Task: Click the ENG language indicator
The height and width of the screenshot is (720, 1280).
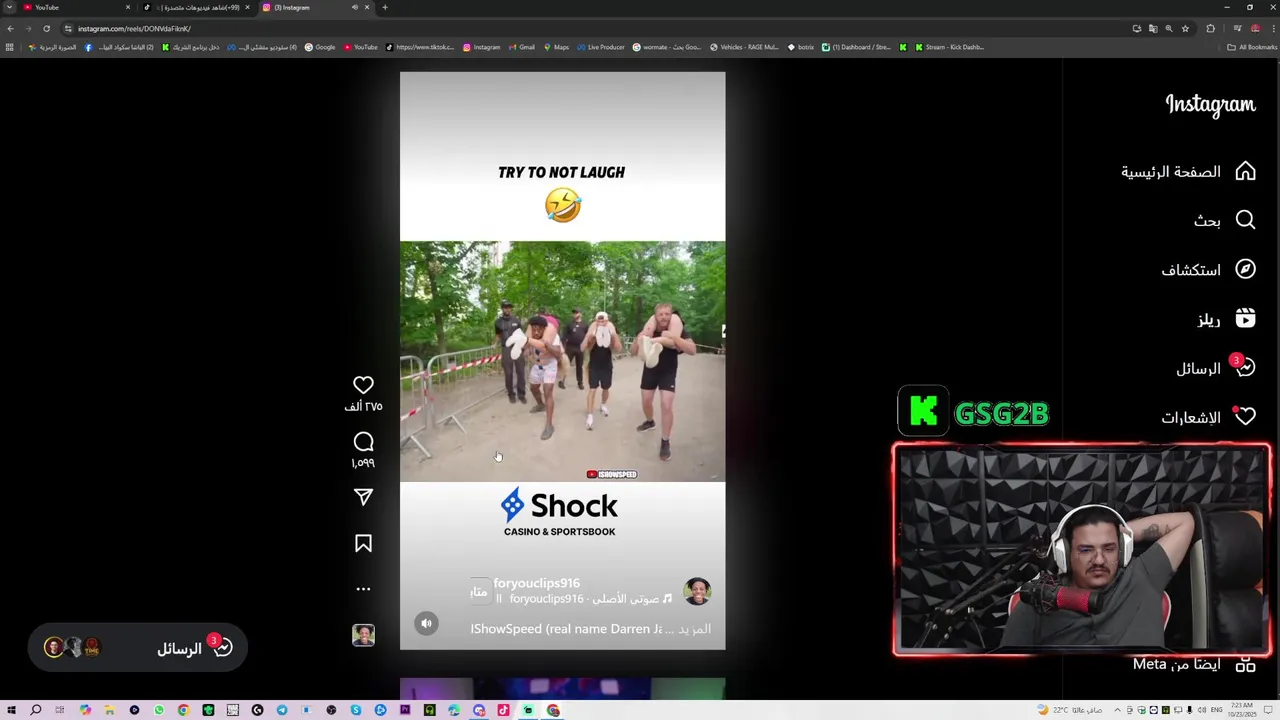Action: coord(1216,710)
